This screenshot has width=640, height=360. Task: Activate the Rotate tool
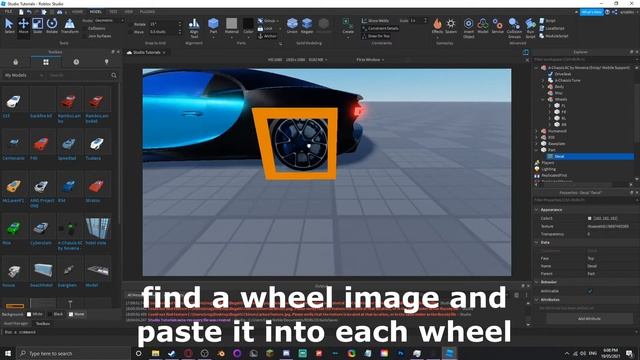tap(52, 26)
